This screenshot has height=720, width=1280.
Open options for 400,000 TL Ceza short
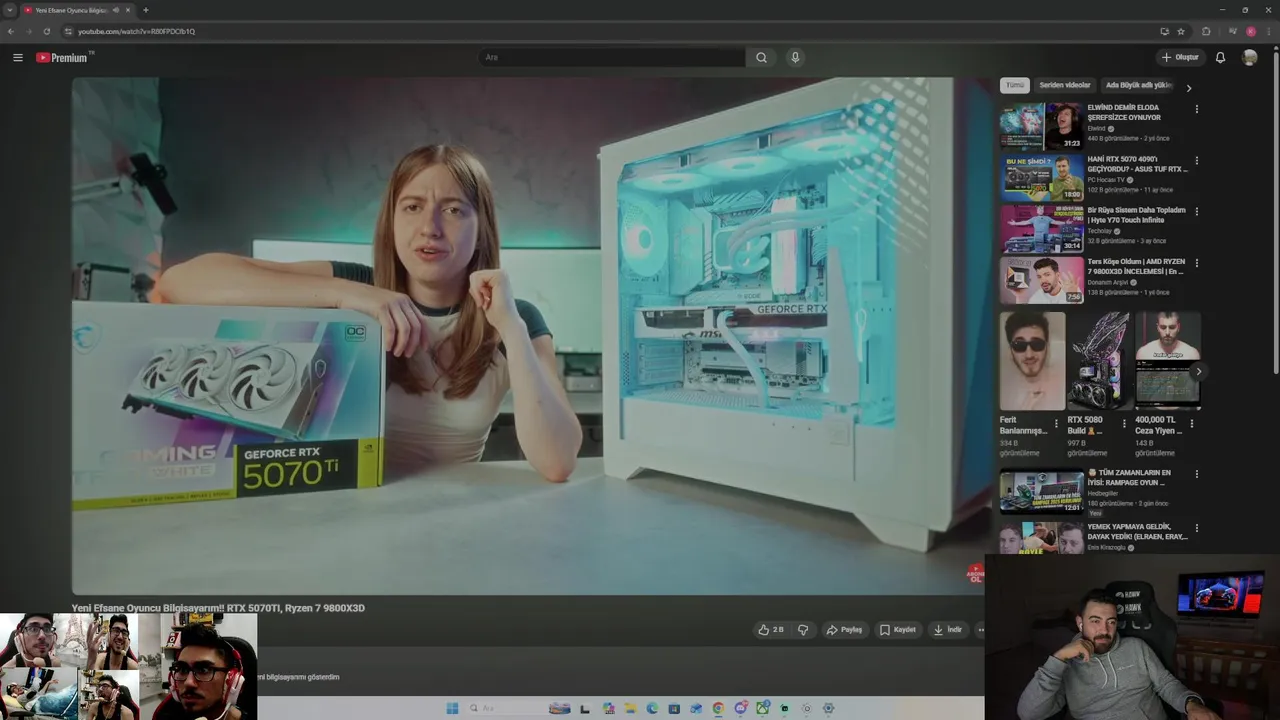[1191, 423]
